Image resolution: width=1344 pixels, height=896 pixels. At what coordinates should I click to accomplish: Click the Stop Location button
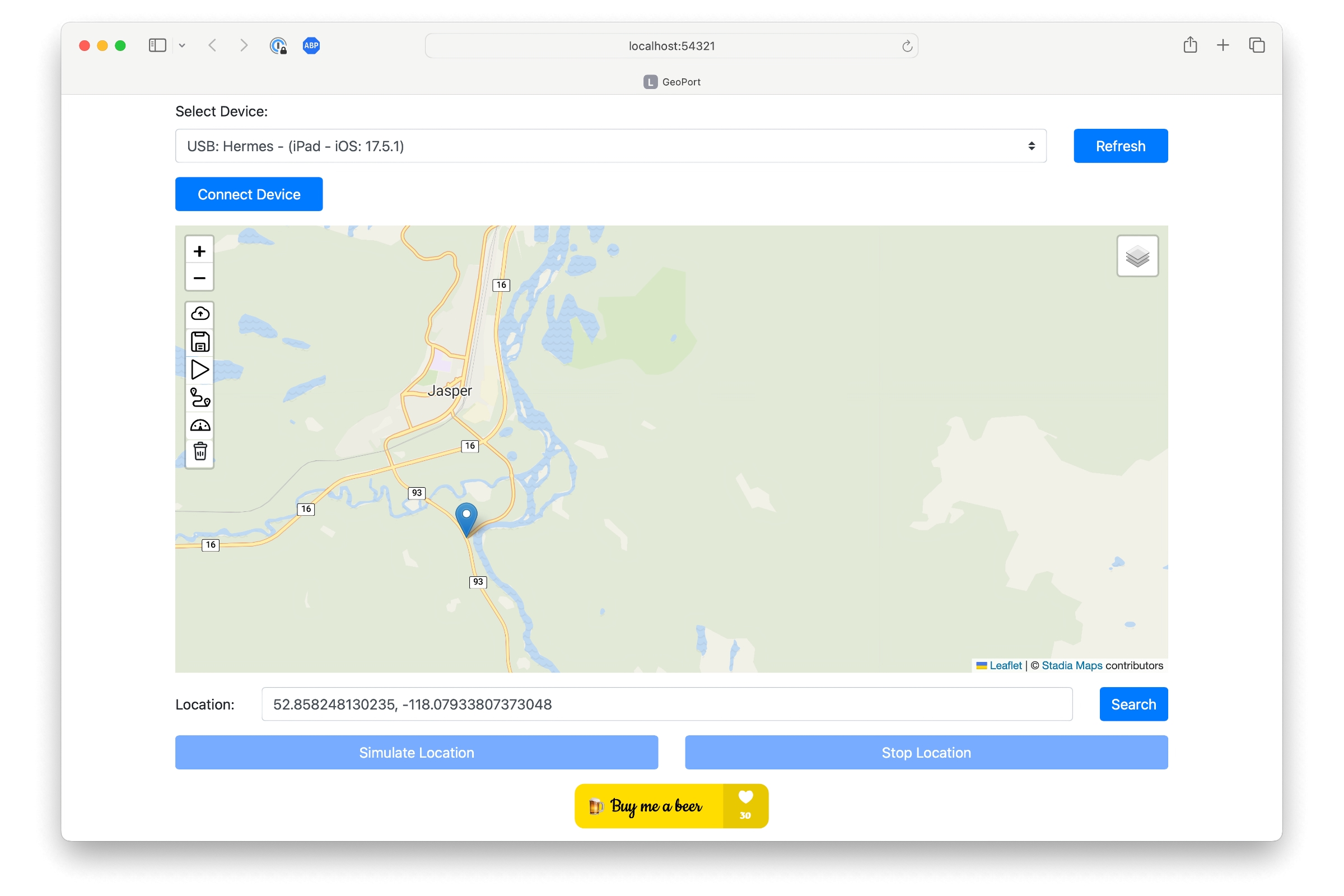click(927, 752)
